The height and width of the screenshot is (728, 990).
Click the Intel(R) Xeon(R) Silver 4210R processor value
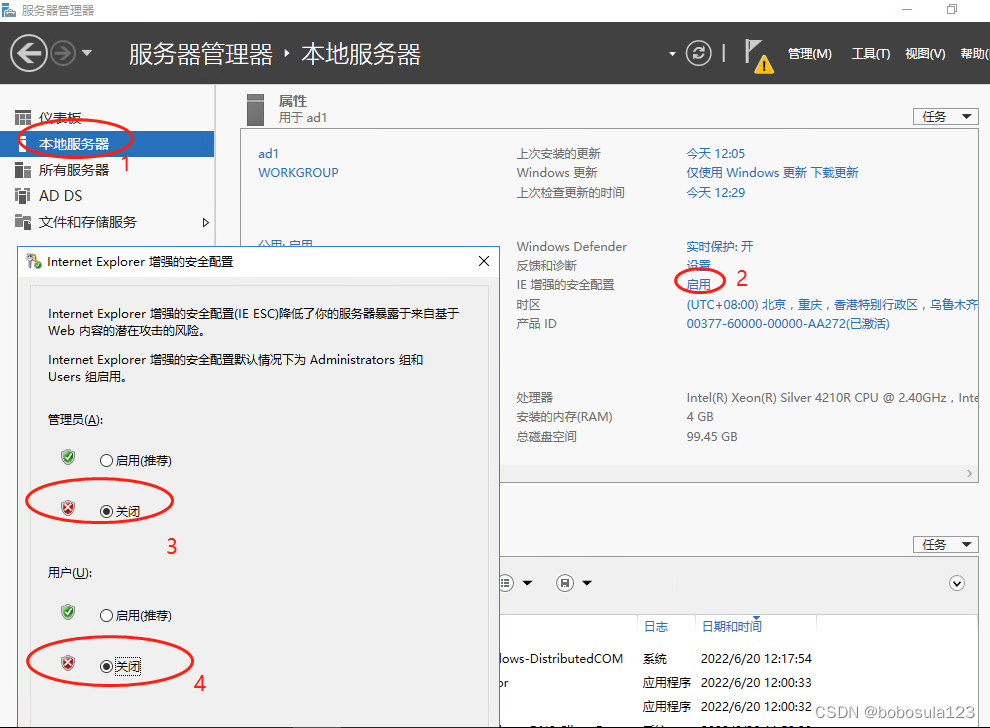click(x=832, y=398)
